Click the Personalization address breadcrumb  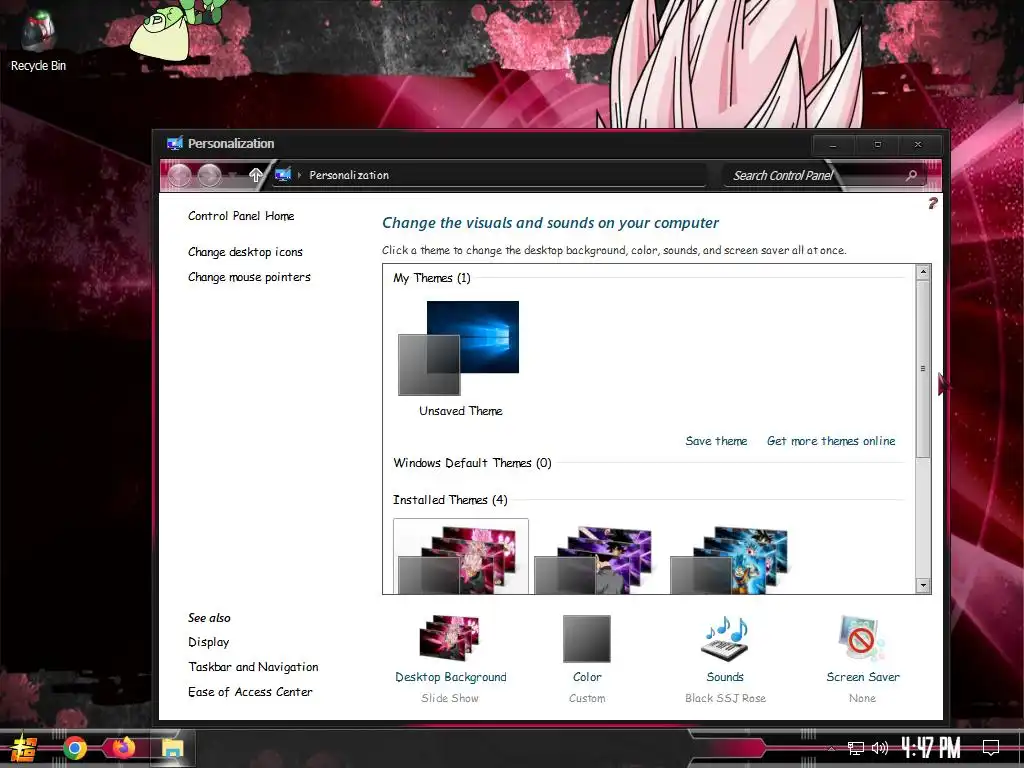(349, 175)
